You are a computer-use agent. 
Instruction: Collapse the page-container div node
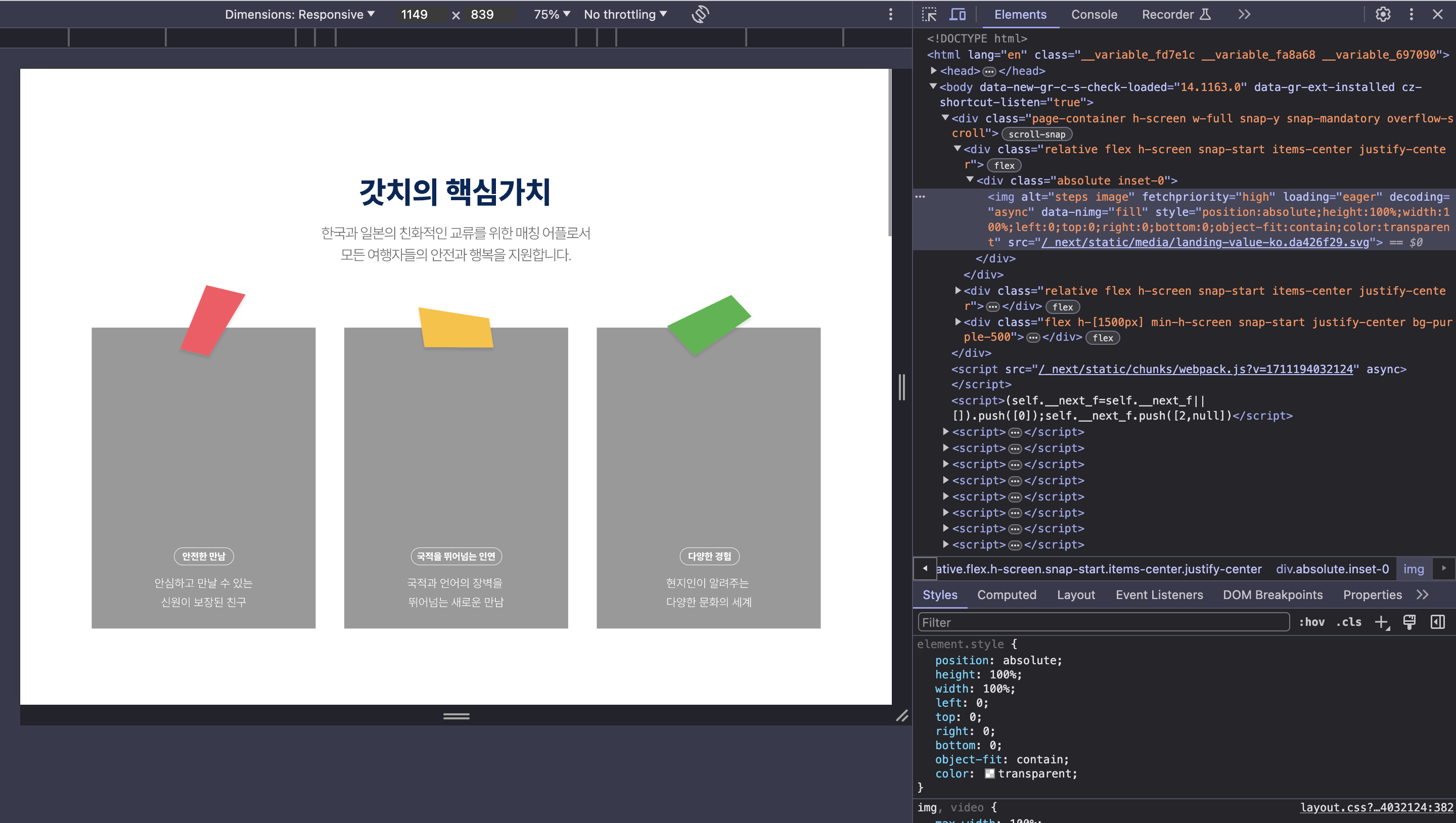click(x=945, y=118)
